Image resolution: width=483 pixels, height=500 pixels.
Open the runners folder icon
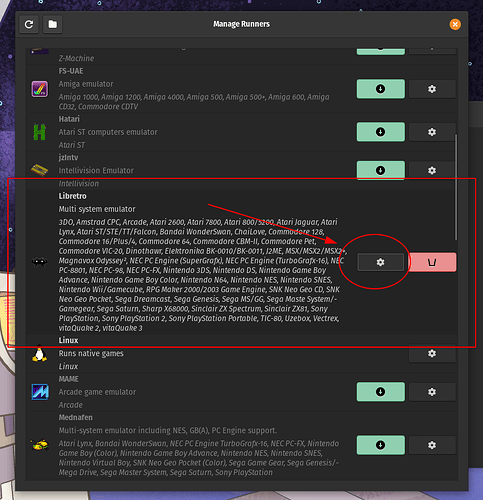(x=53, y=24)
